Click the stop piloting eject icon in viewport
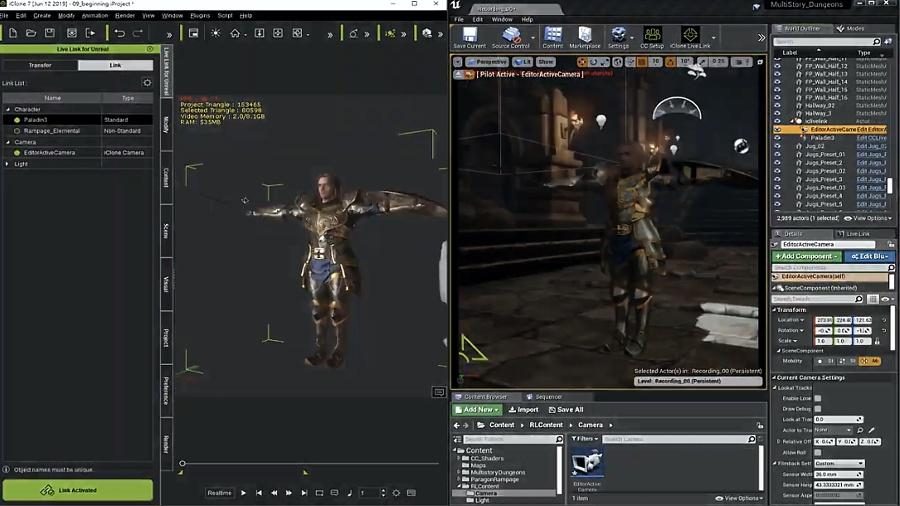This screenshot has height=506, width=900. [x=458, y=75]
